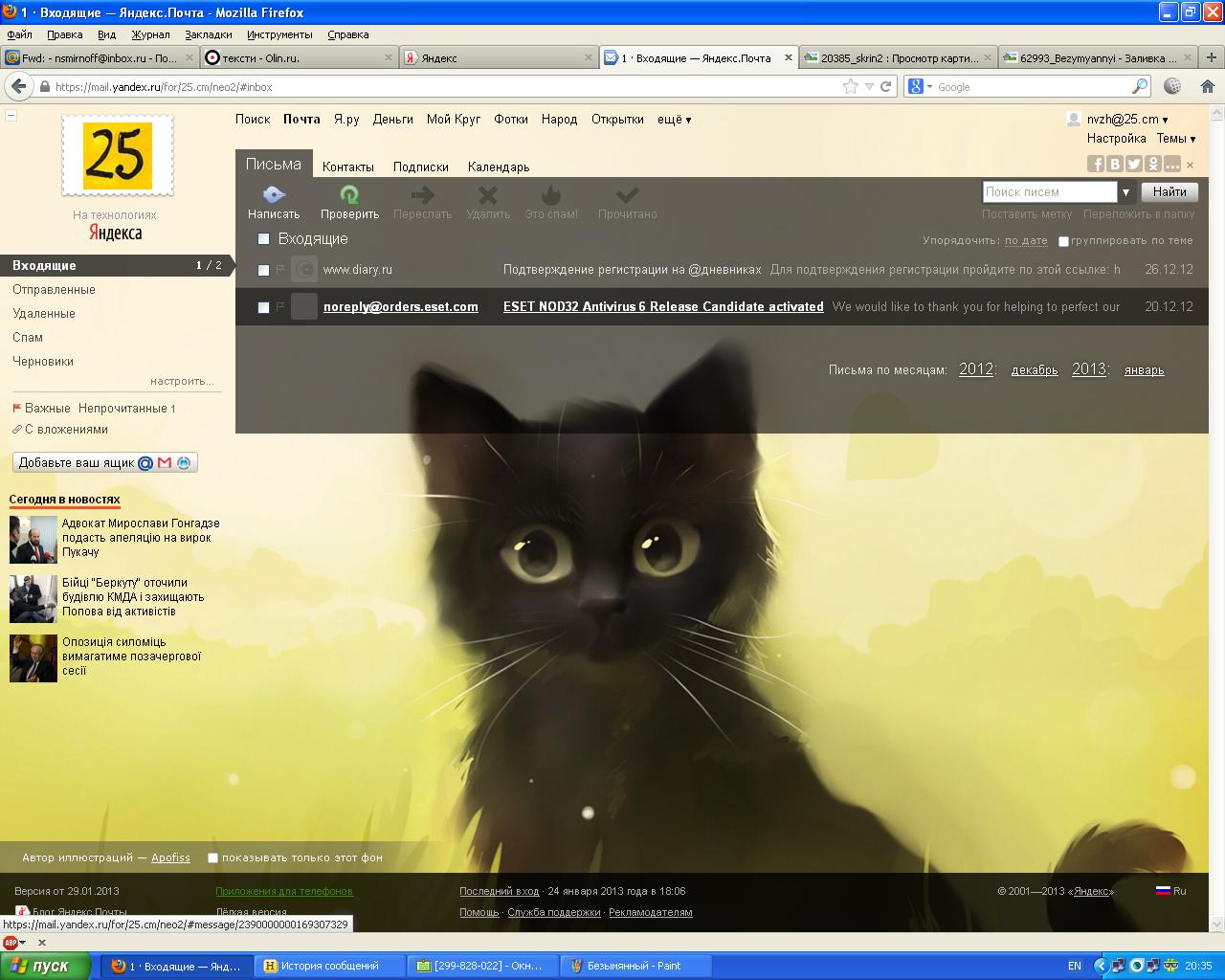
Task: Click the Adblock Plus ABP icon
Action: (x=11, y=943)
